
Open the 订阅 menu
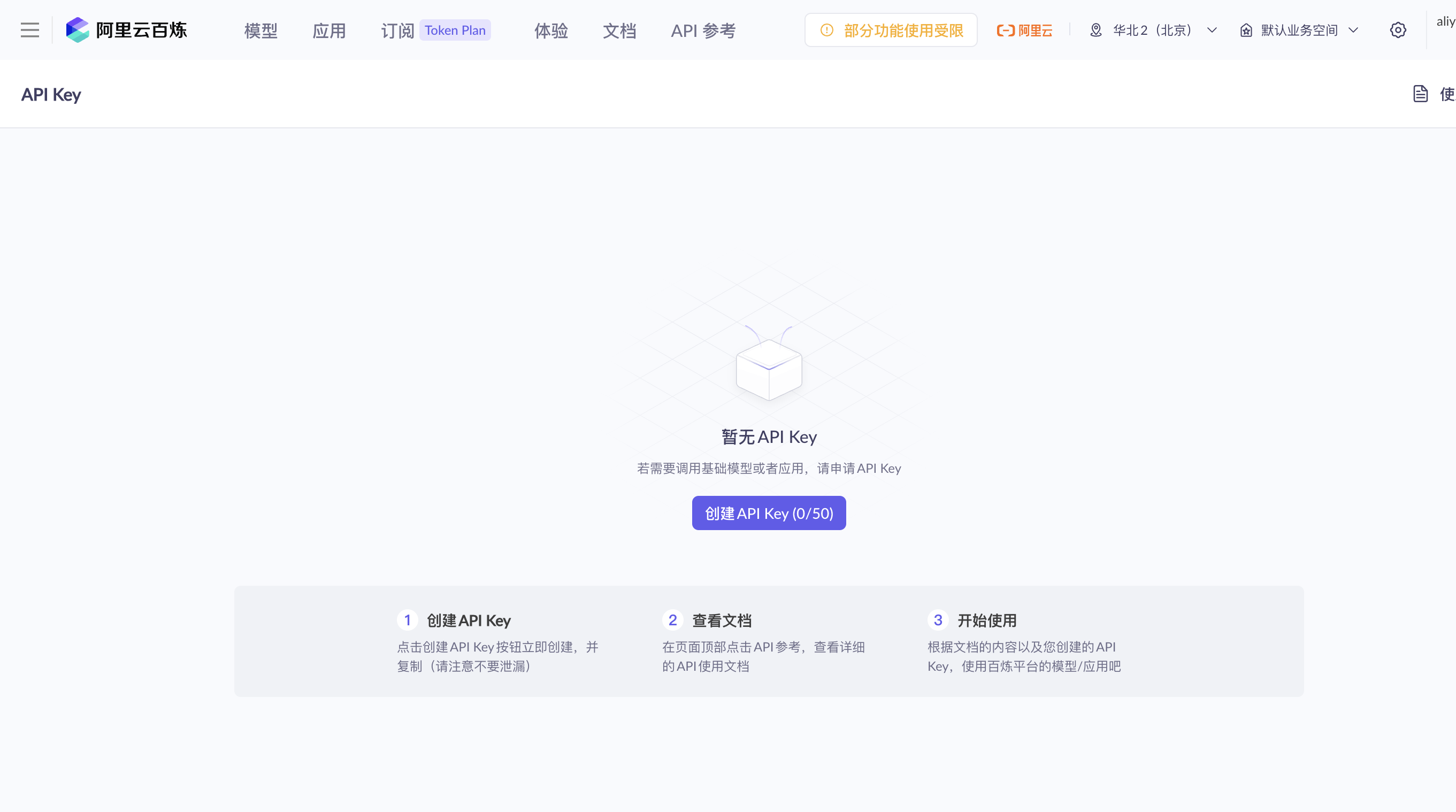[397, 30]
